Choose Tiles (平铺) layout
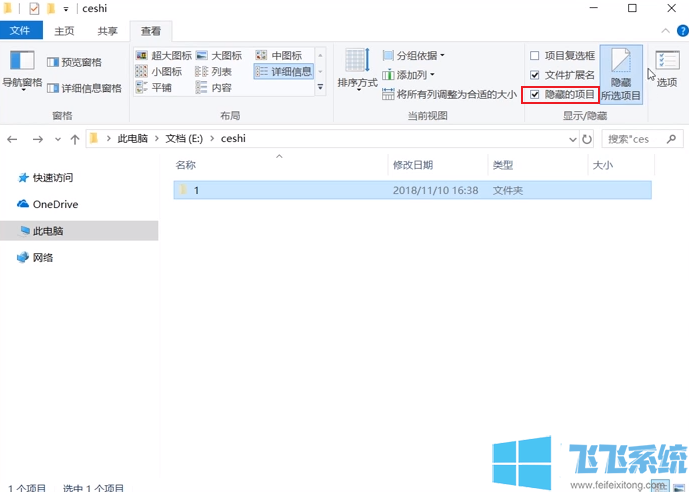This screenshot has height=492, width=689. pyautogui.click(x=153, y=88)
